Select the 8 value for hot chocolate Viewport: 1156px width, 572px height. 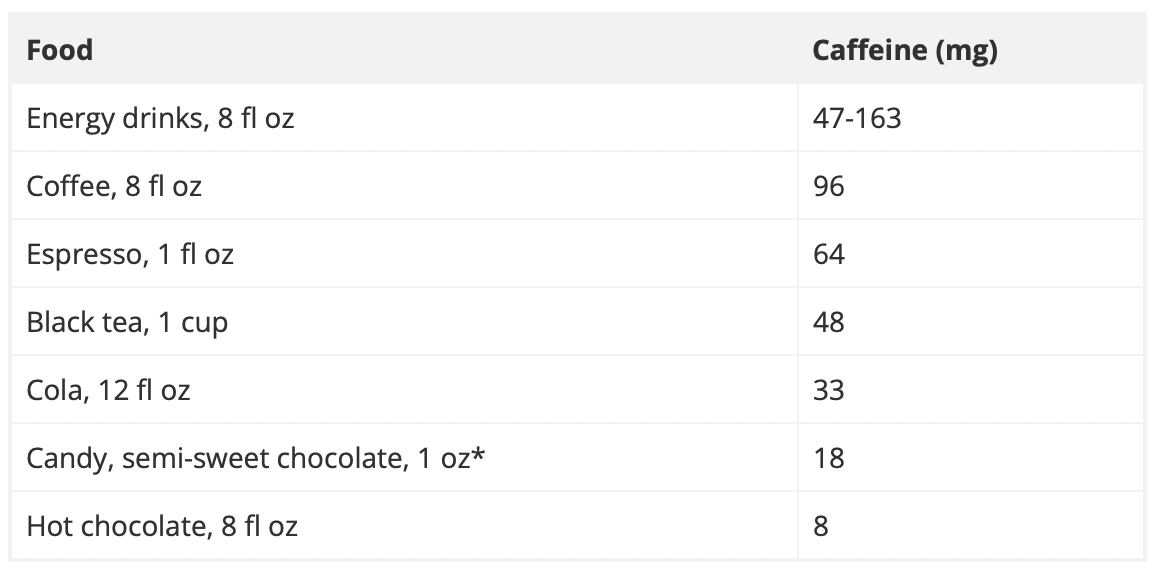(x=821, y=526)
